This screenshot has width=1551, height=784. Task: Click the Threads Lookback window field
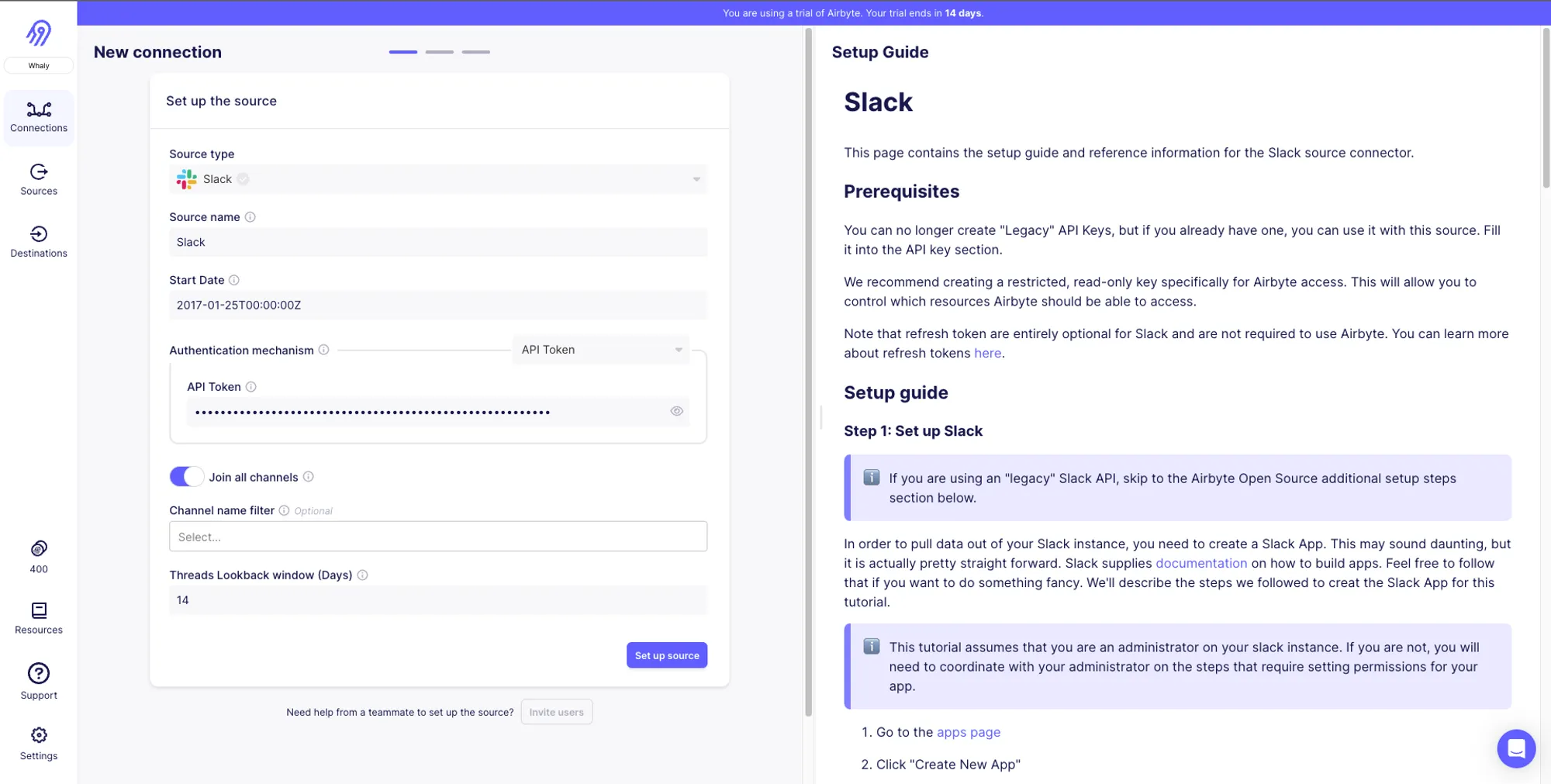(438, 600)
